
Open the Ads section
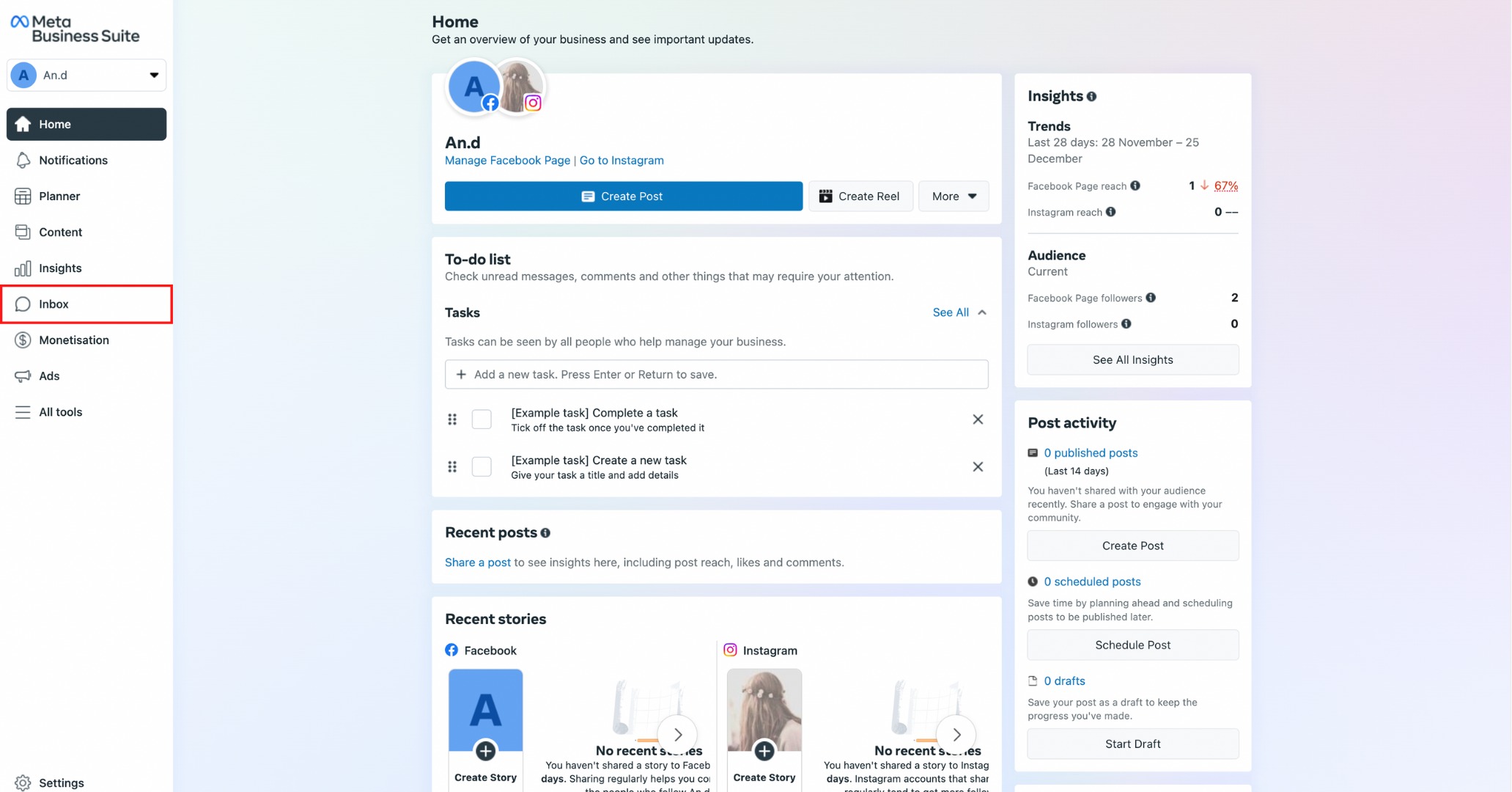click(48, 375)
